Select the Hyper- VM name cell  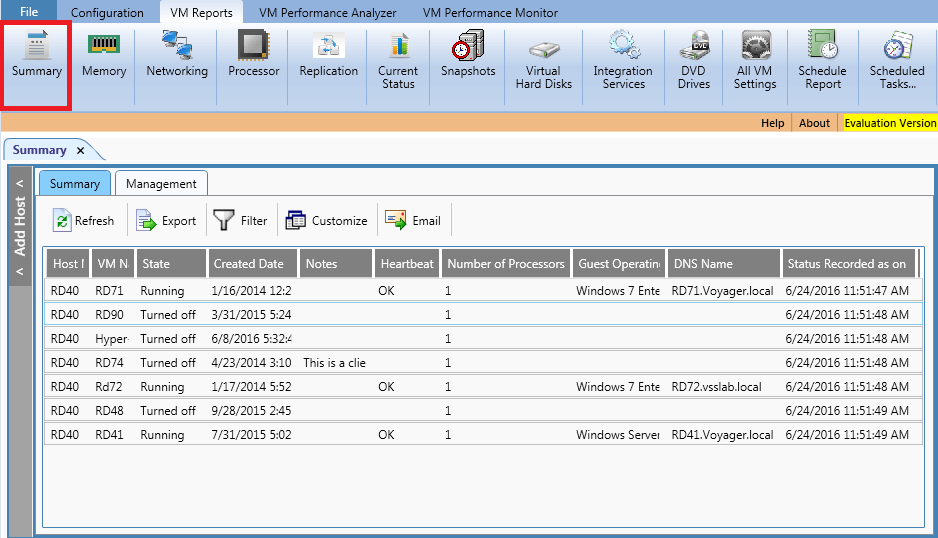click(112, 339)
